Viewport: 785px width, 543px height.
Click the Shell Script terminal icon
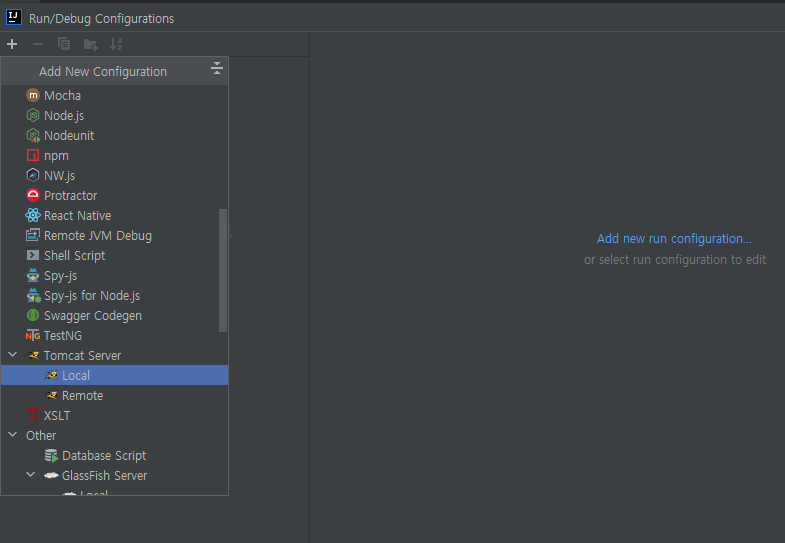click(x=33, y=255)
